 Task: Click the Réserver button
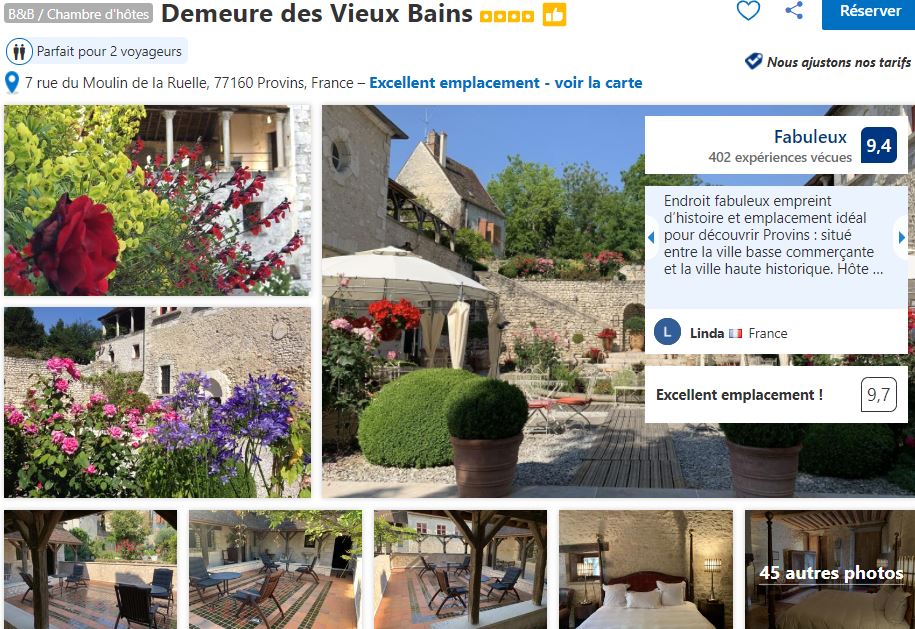tap(869, 12)
